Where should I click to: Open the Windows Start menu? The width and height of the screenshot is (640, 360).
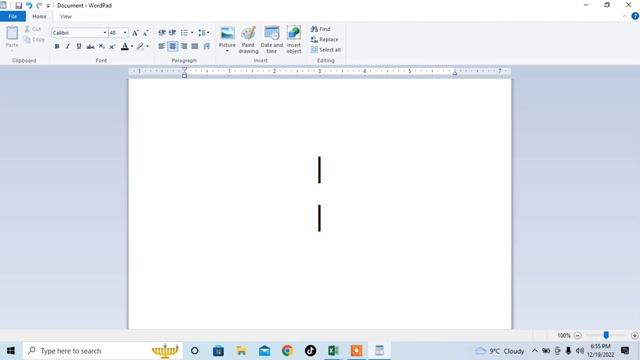point(11,351)
